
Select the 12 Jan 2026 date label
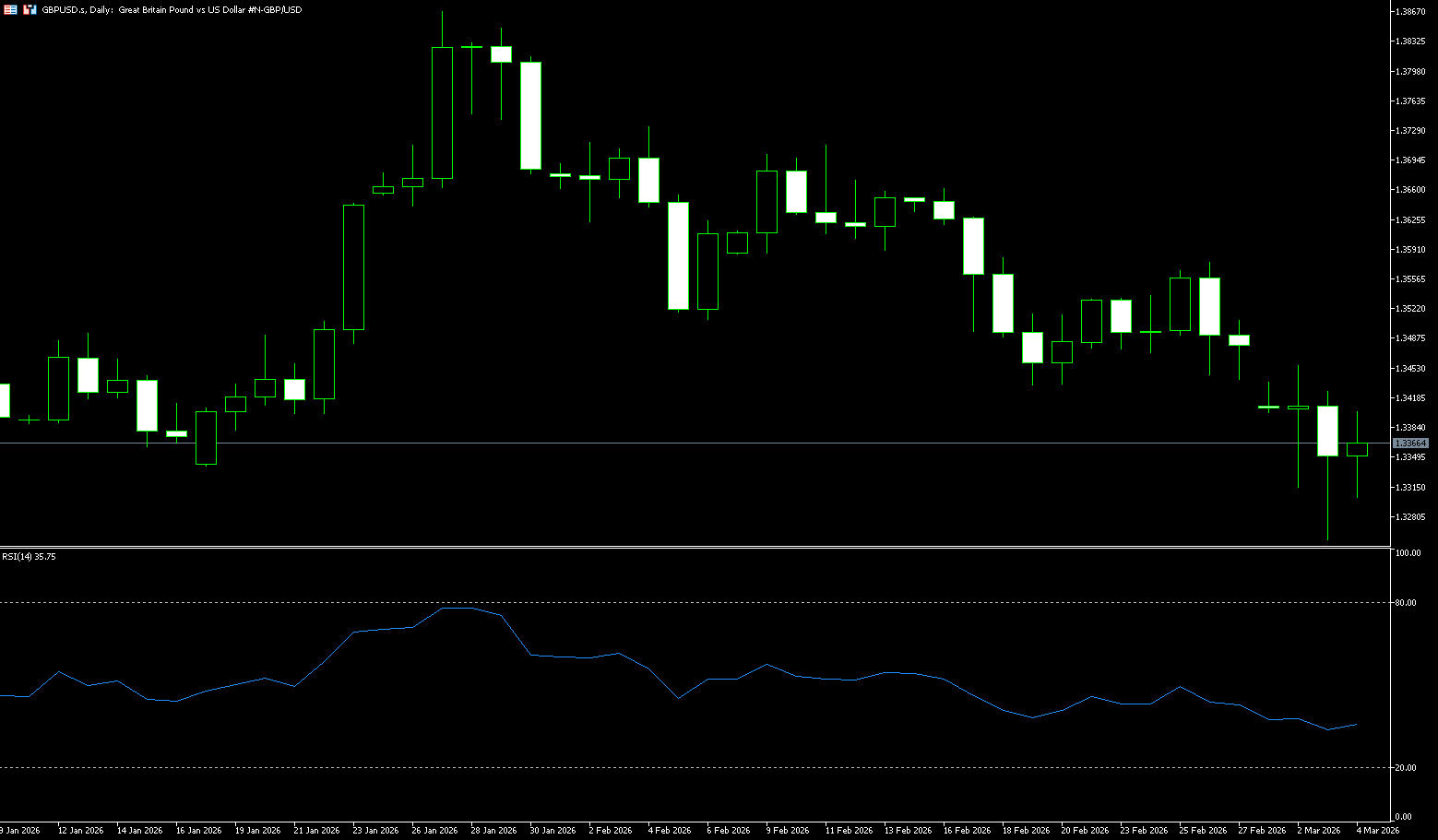(80, 831)
